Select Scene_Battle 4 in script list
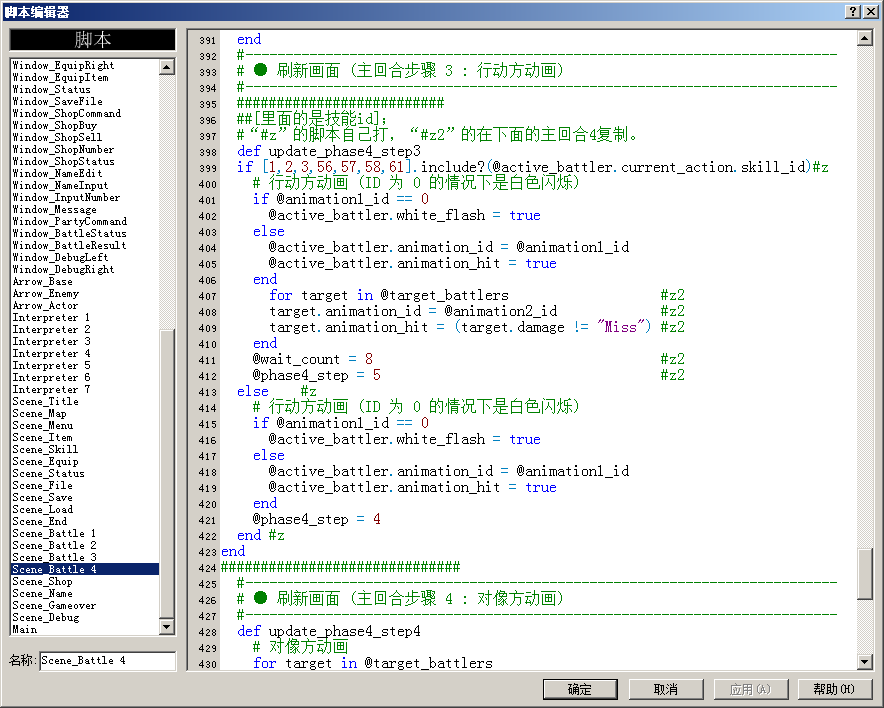The width and height of the screenshot is (884, 708). pyautogui.click(x=85, y=569)
